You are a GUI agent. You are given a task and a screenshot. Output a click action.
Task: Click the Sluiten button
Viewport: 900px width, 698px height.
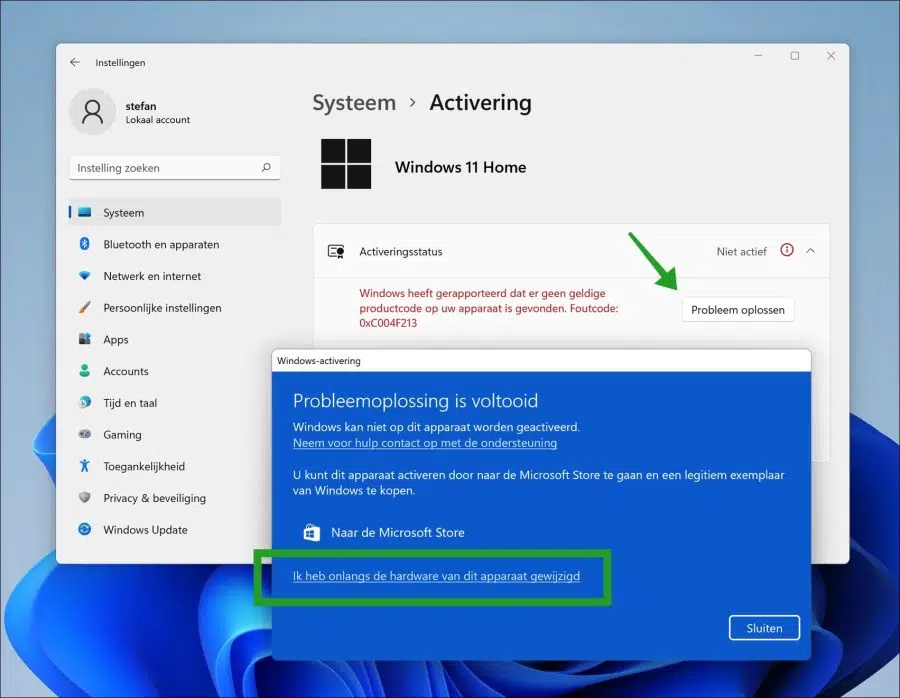click(x=764, y=628)
